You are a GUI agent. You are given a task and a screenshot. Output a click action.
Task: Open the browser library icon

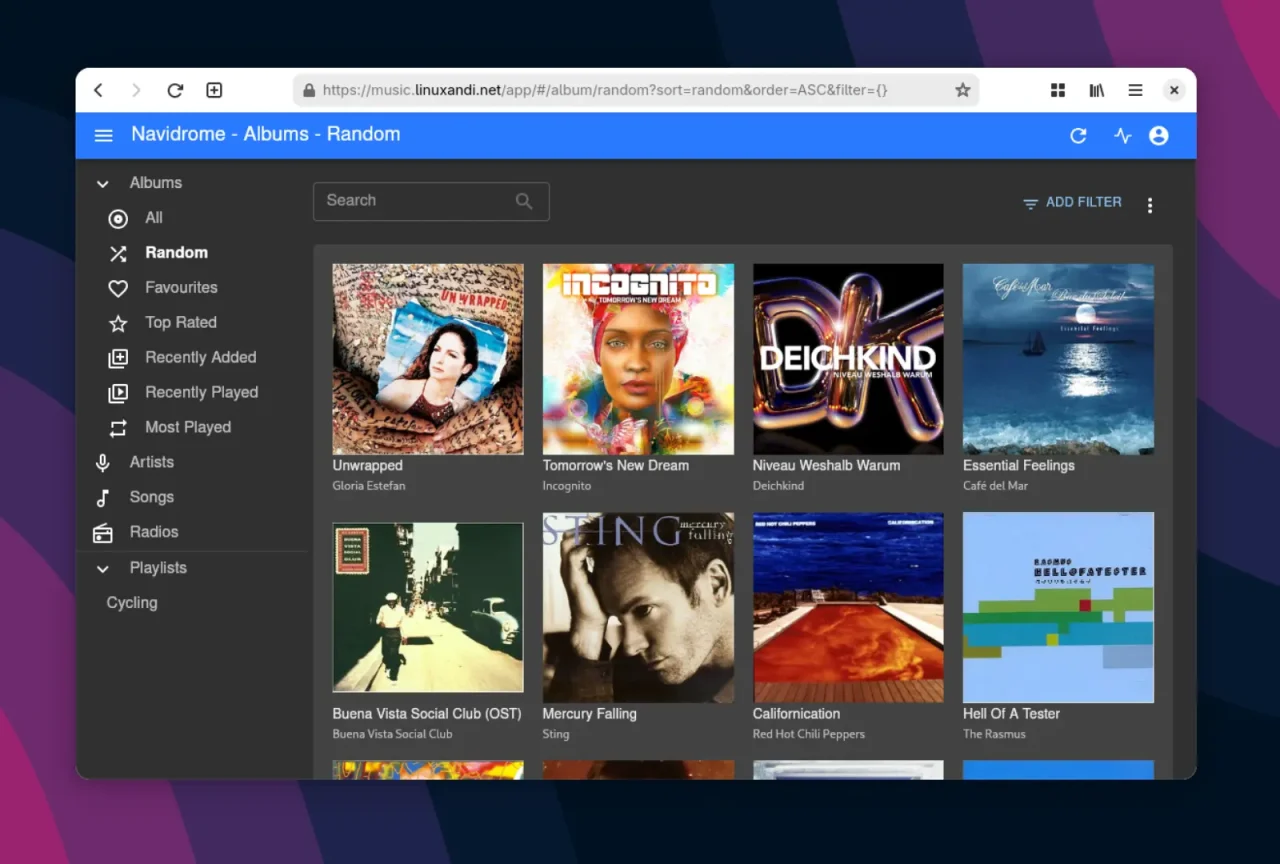(x=1097, y=90)
